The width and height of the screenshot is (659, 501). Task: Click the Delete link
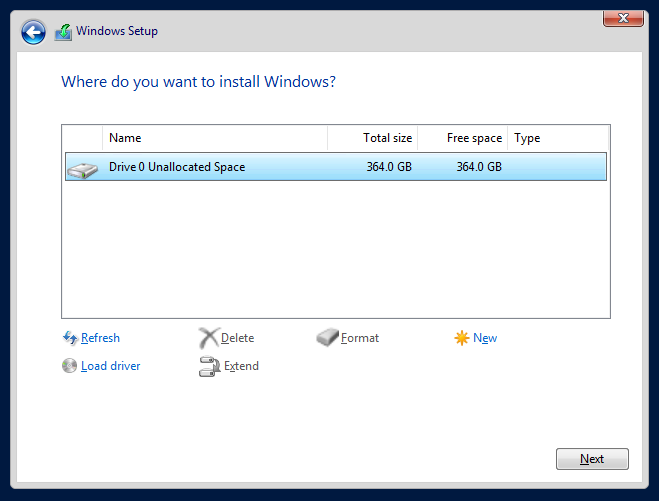pyautogui.click(x=237, y=338)
